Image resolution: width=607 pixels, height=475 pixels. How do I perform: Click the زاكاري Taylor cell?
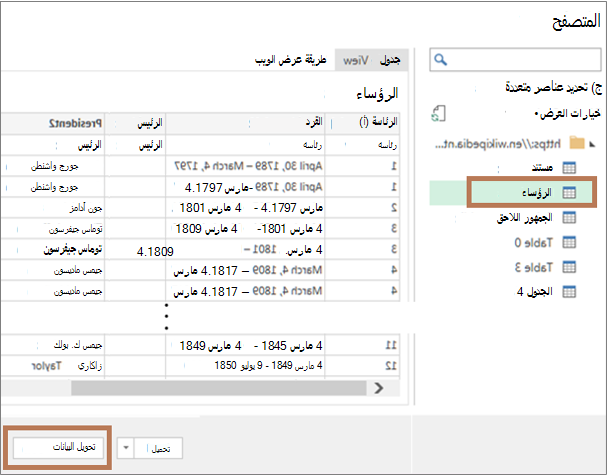coord(53,365)
